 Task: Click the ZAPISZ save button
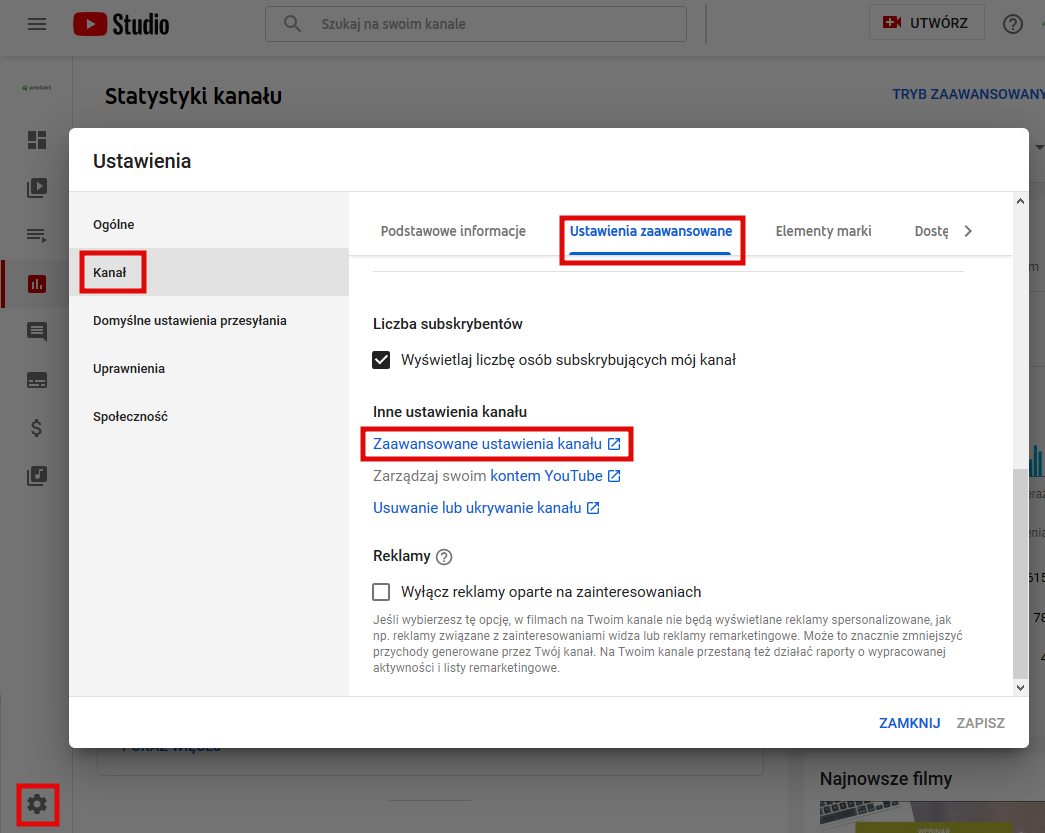point(980,723)
